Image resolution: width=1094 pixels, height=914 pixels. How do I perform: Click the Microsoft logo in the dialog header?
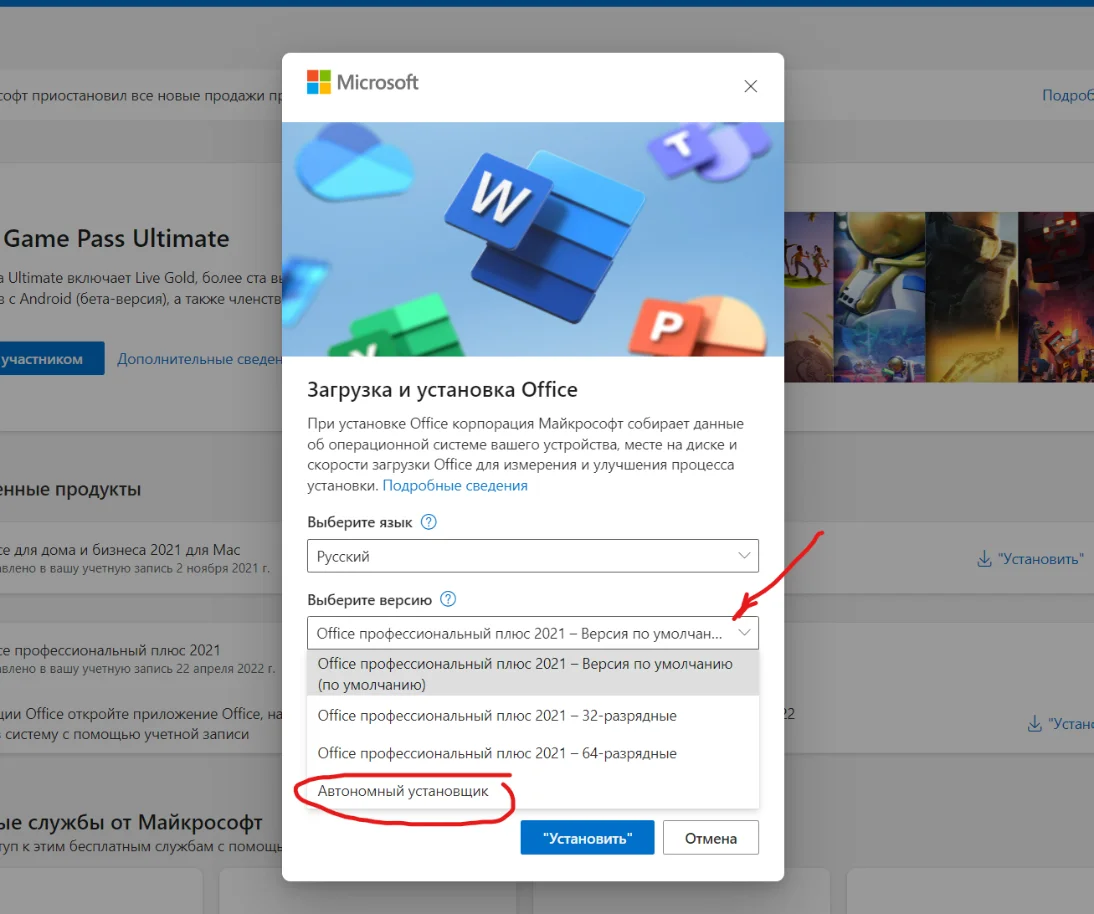(x=362, y=82)
